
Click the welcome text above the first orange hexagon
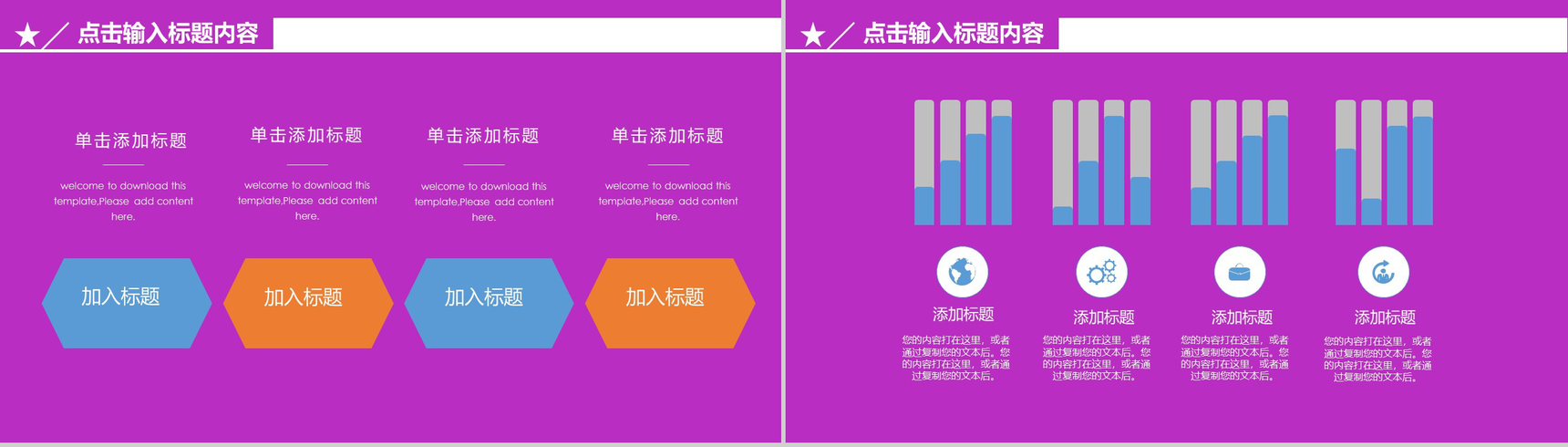[307, 201]
